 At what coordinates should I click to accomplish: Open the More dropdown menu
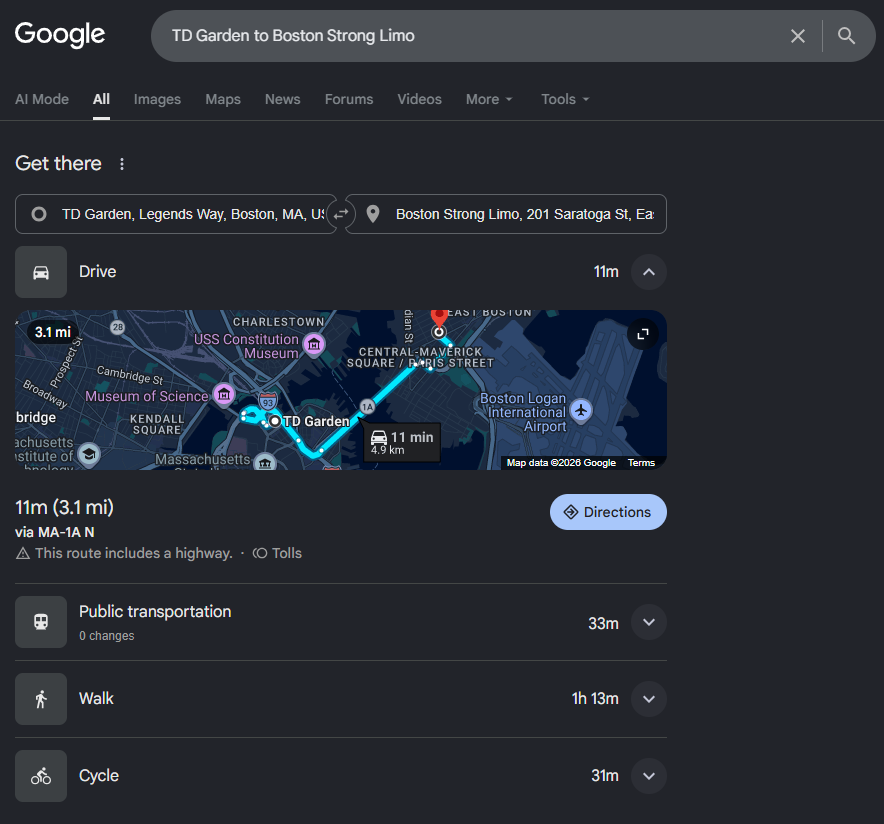click(489, 99)
